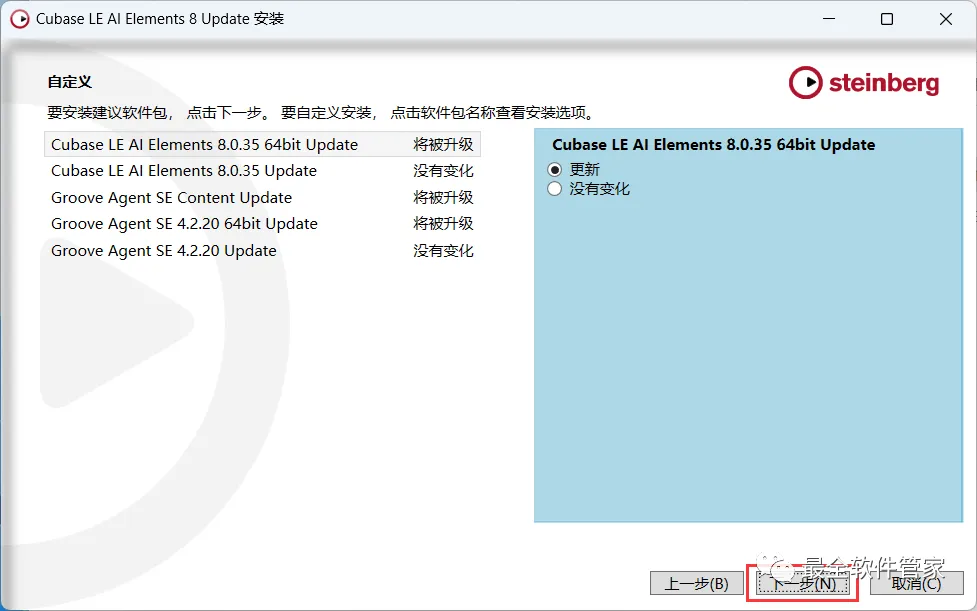977x611 pixels.
Task: Select Cubase LE AI Elements 8.0.35 64bit Update row
Action: (x=262, y=144)
